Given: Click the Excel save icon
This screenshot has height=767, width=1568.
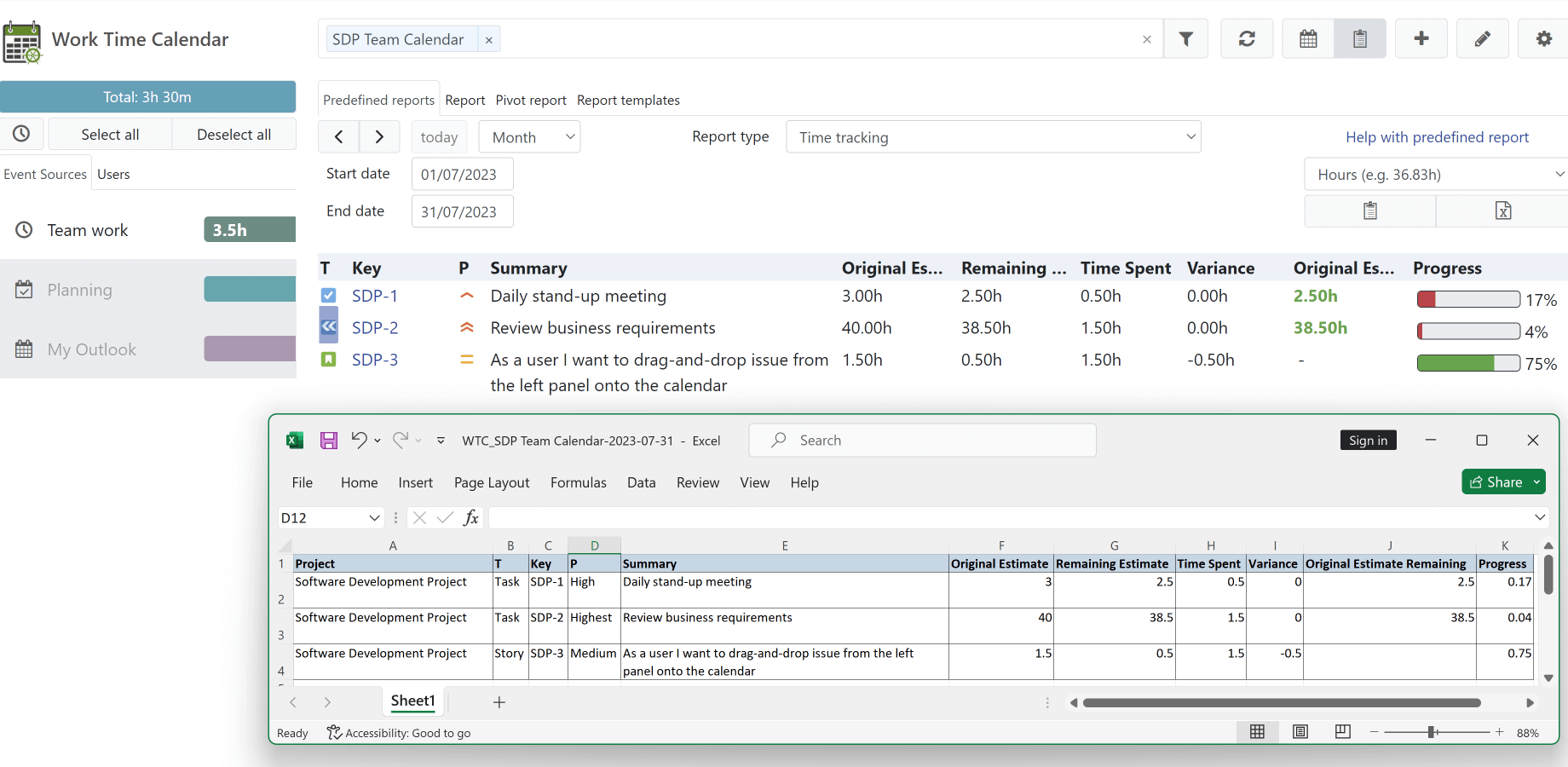Looking at the screenshot, I should click(328, 441).
